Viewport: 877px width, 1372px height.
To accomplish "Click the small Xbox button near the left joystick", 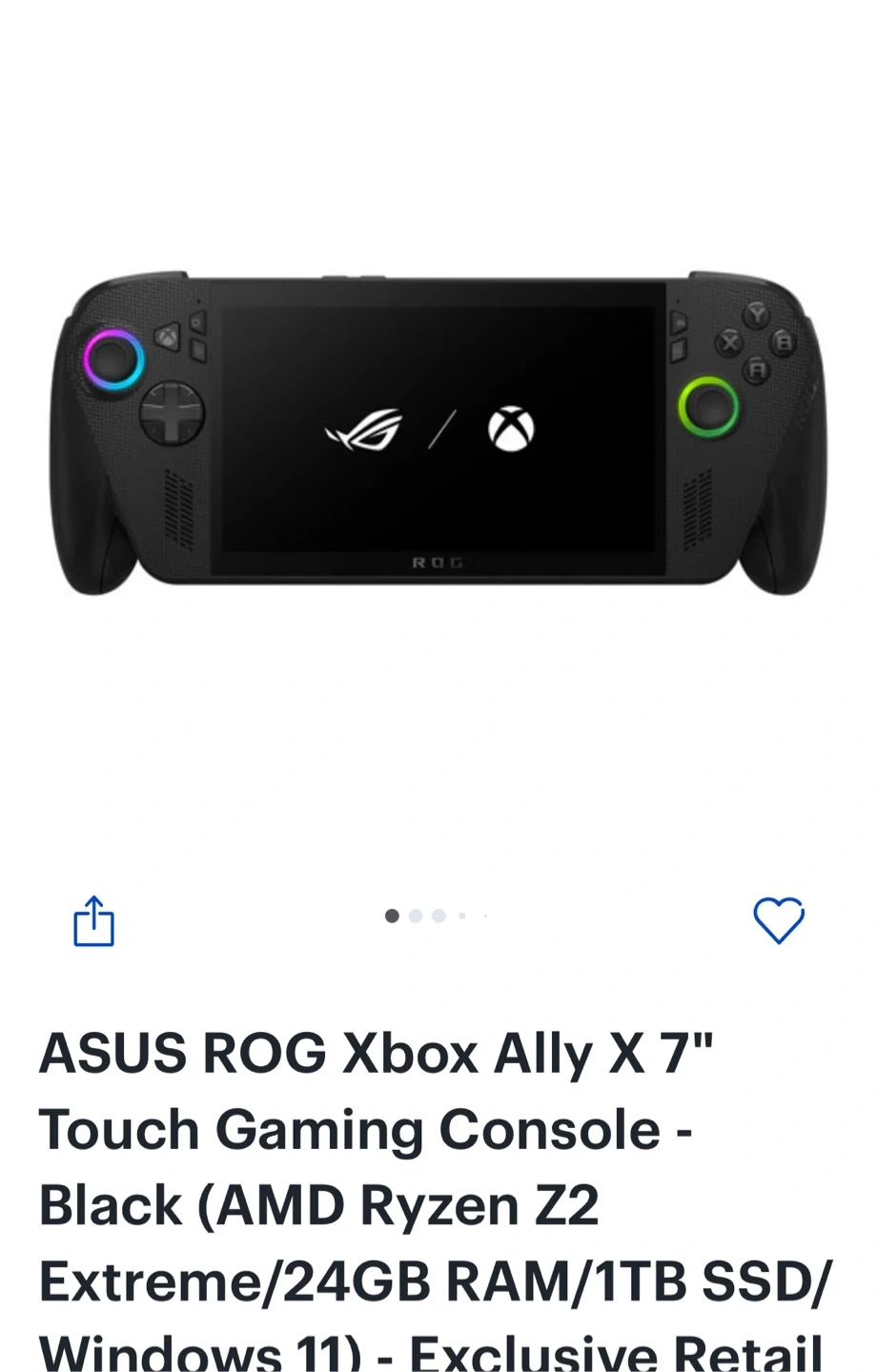I will pyautogui.click(x=168, y=335).
